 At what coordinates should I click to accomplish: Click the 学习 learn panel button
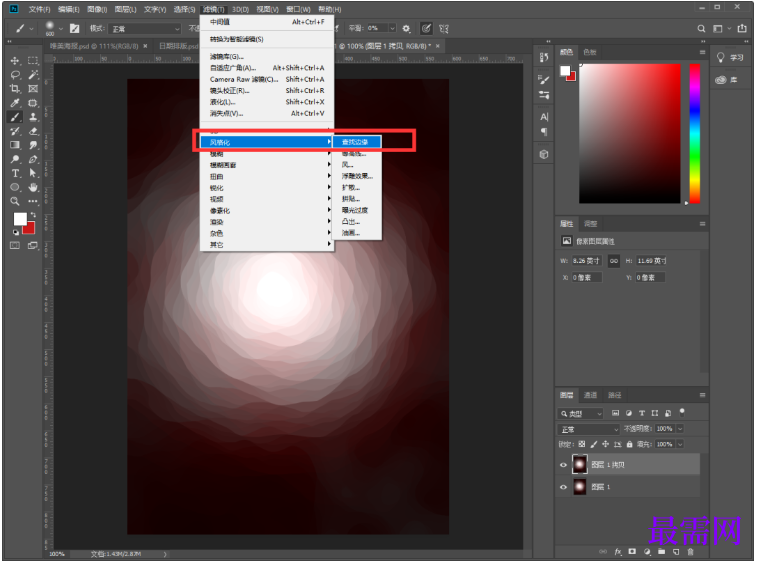click(x=731, y=57)
